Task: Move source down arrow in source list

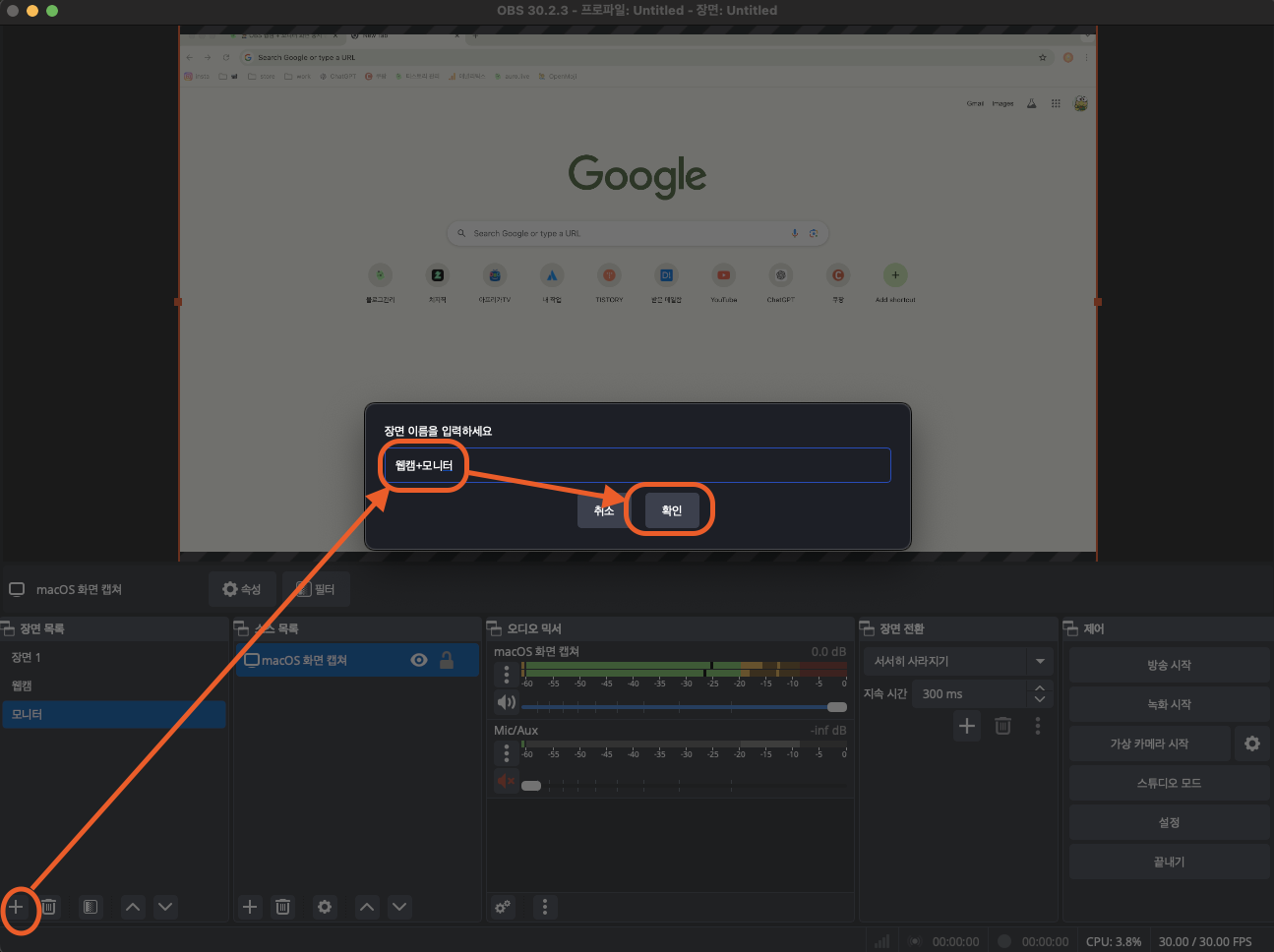Action: click(x=399, y=907)
